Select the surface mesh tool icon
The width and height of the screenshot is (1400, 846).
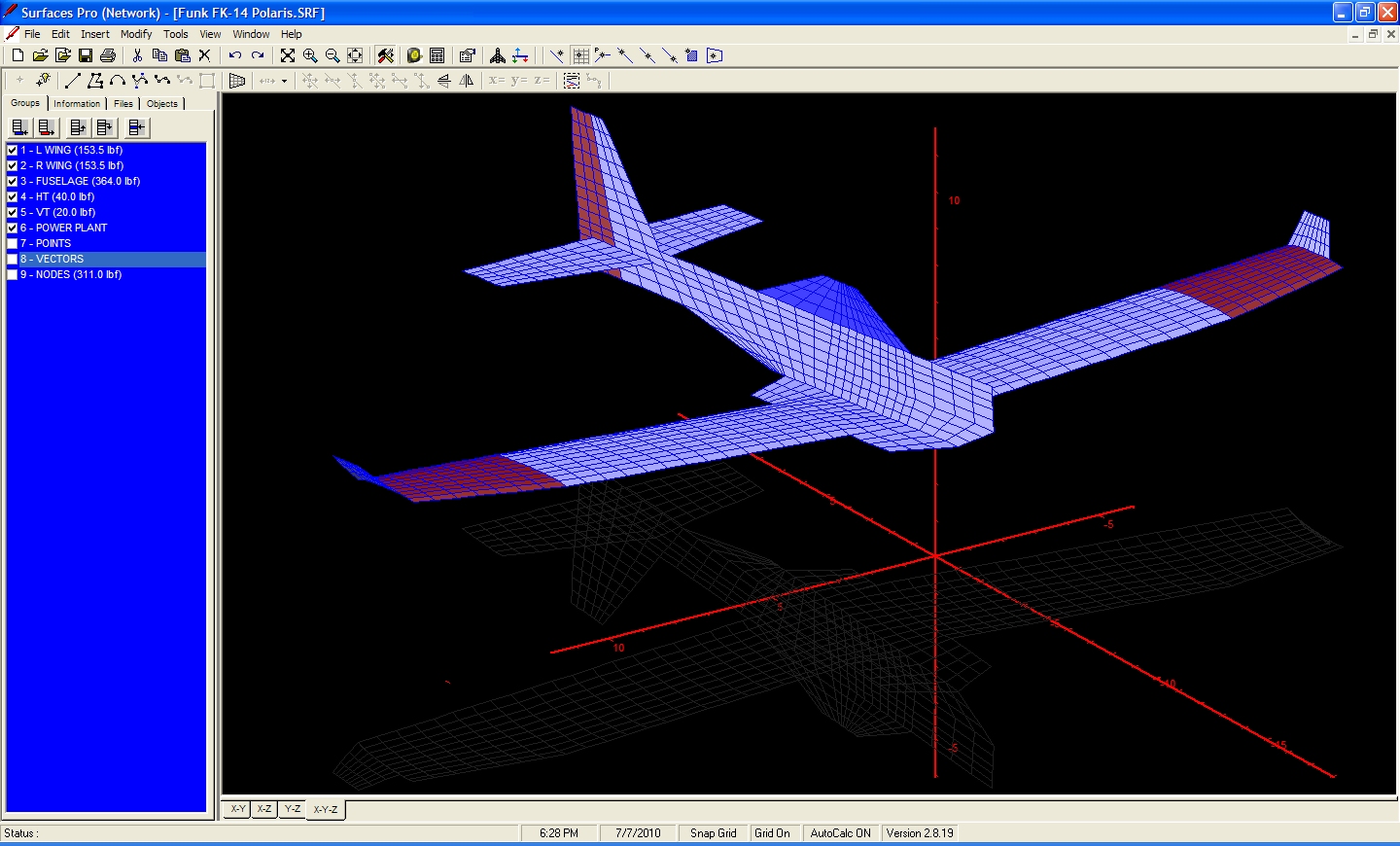click(236, 81)
